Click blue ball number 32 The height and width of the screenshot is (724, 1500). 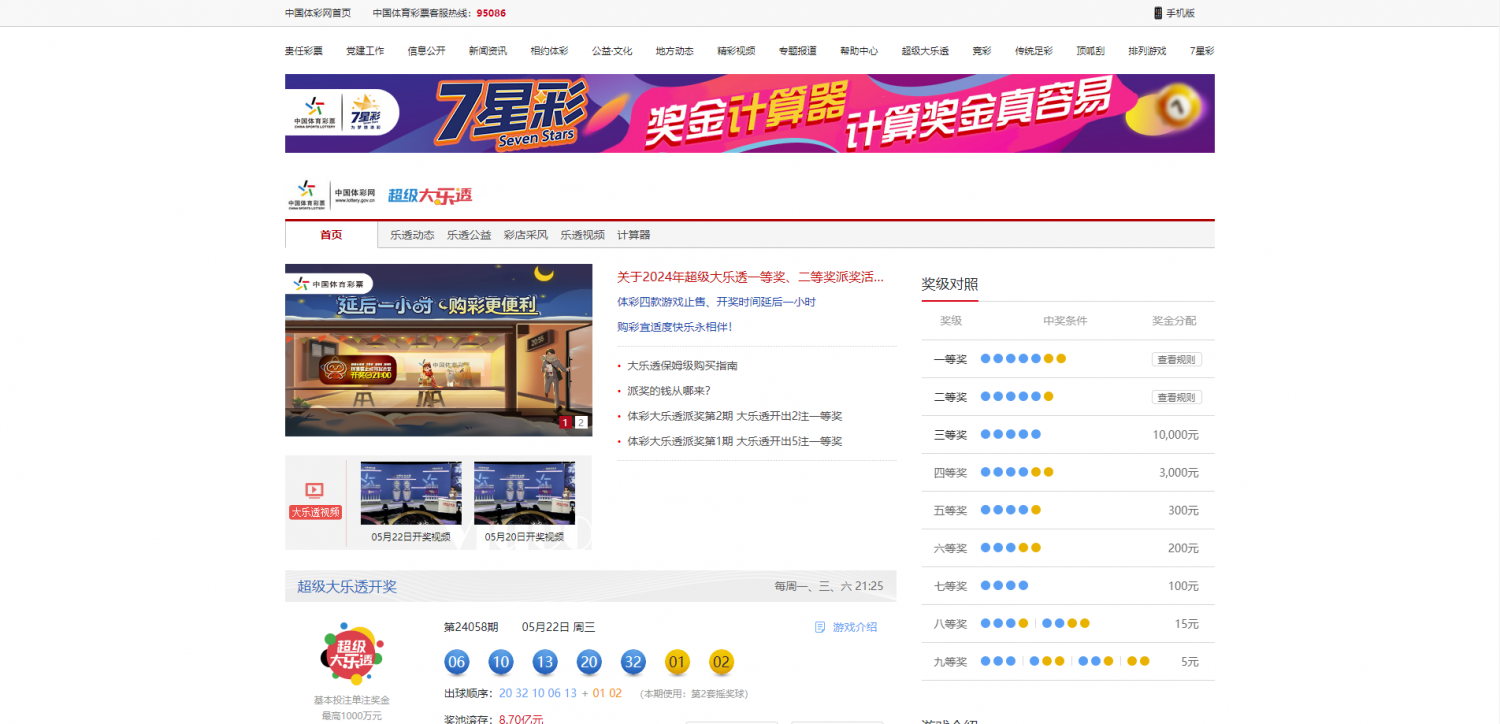(633, 662)
